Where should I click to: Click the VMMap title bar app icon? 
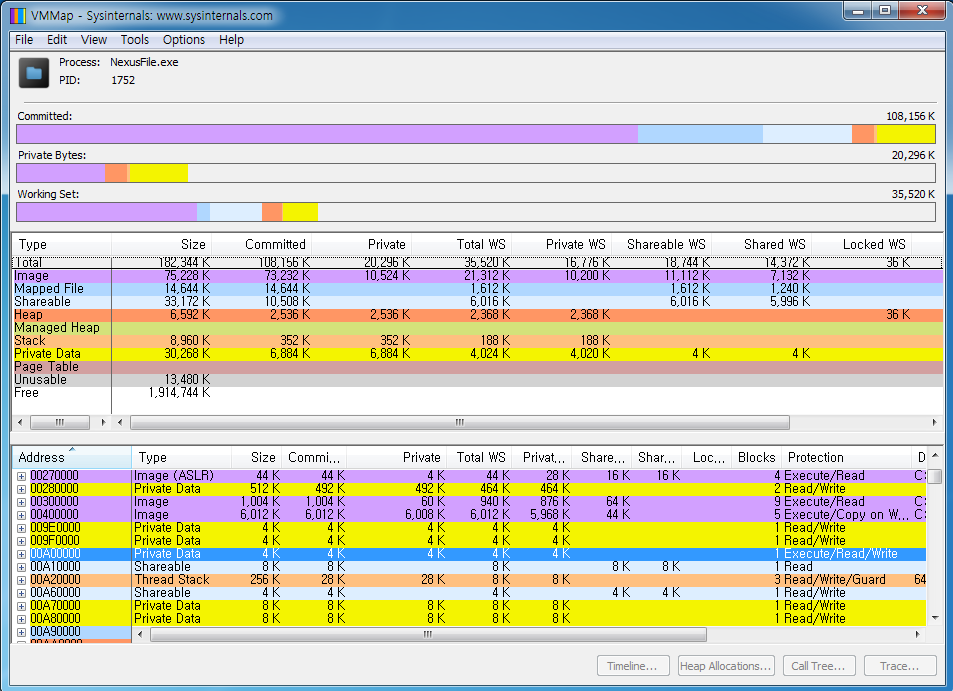pyautogui.click(x=18, y=15)
